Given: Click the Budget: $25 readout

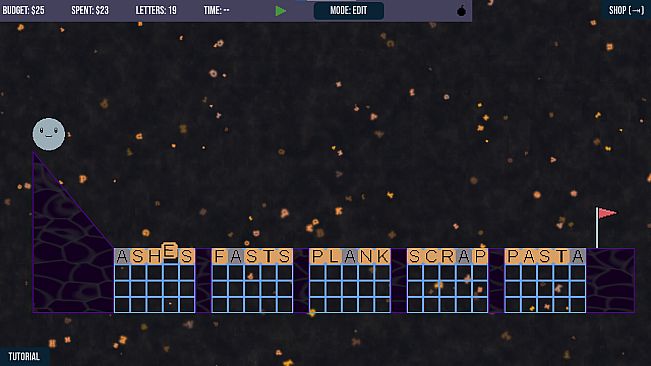Looking at the screenshot, I should coord(24,10).
